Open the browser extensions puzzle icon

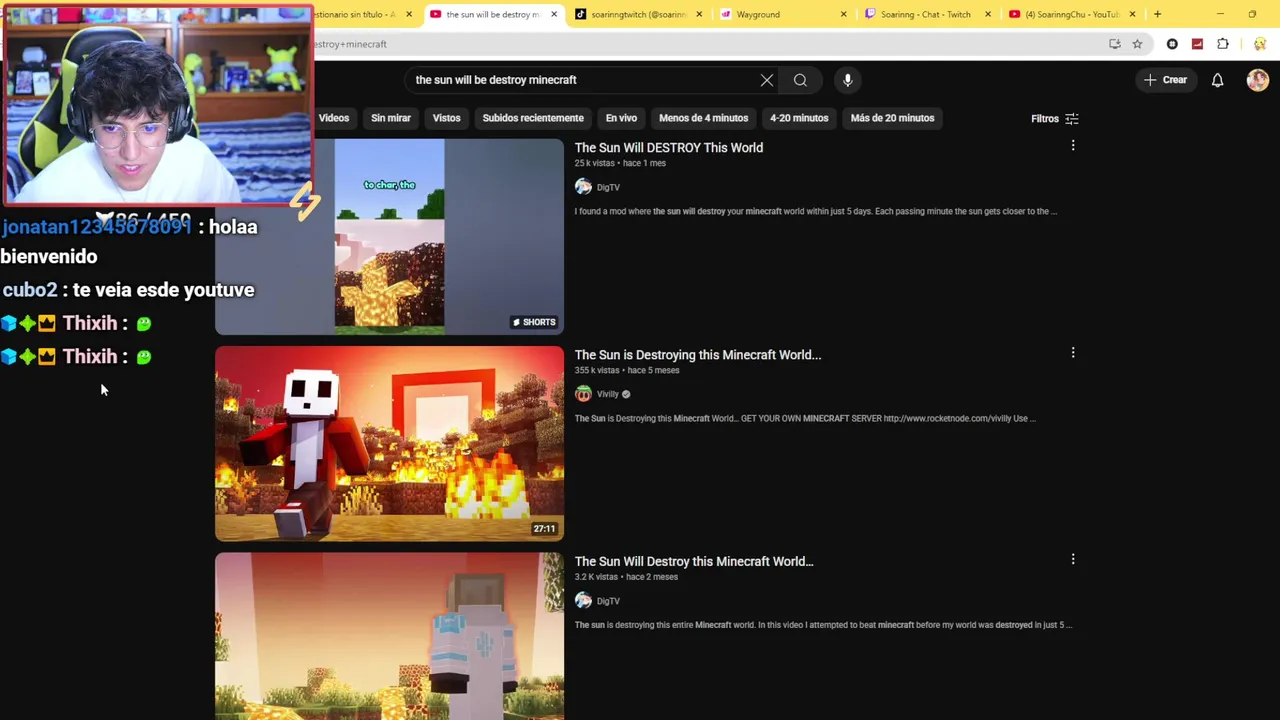click(x=1223, y=44)
